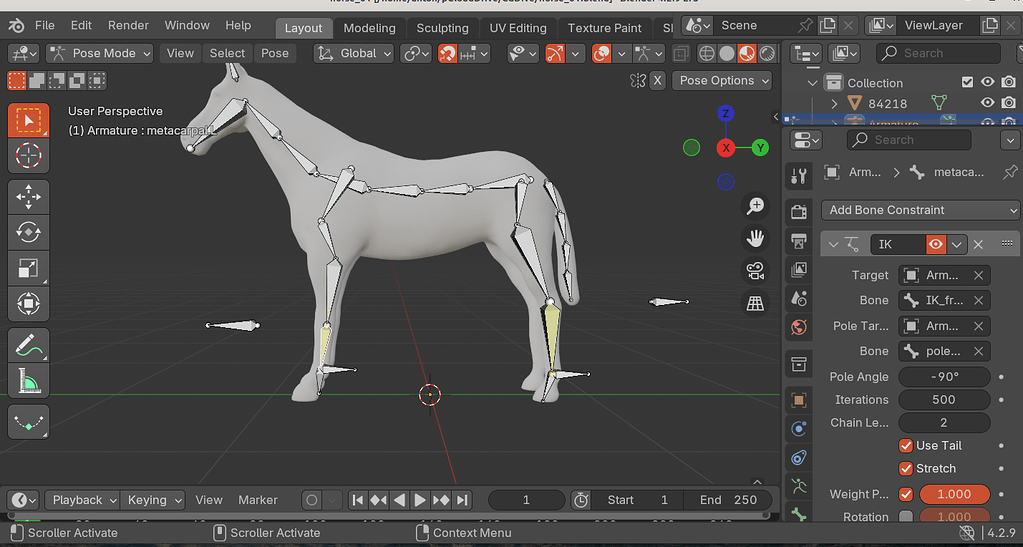Open IK constraint extras dropdown arrow
The image size is (1023, 547).
click(x=956, y=244)
